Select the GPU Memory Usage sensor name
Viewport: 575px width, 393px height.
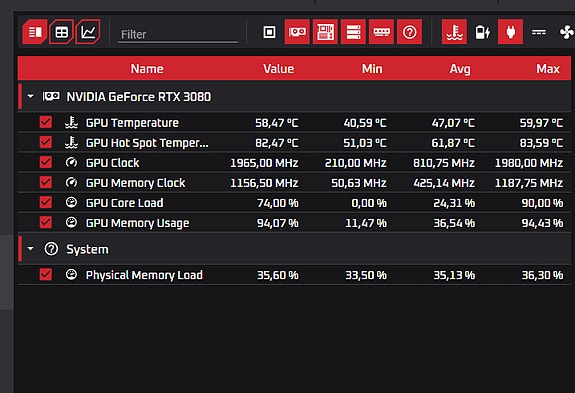click(137, 223)
